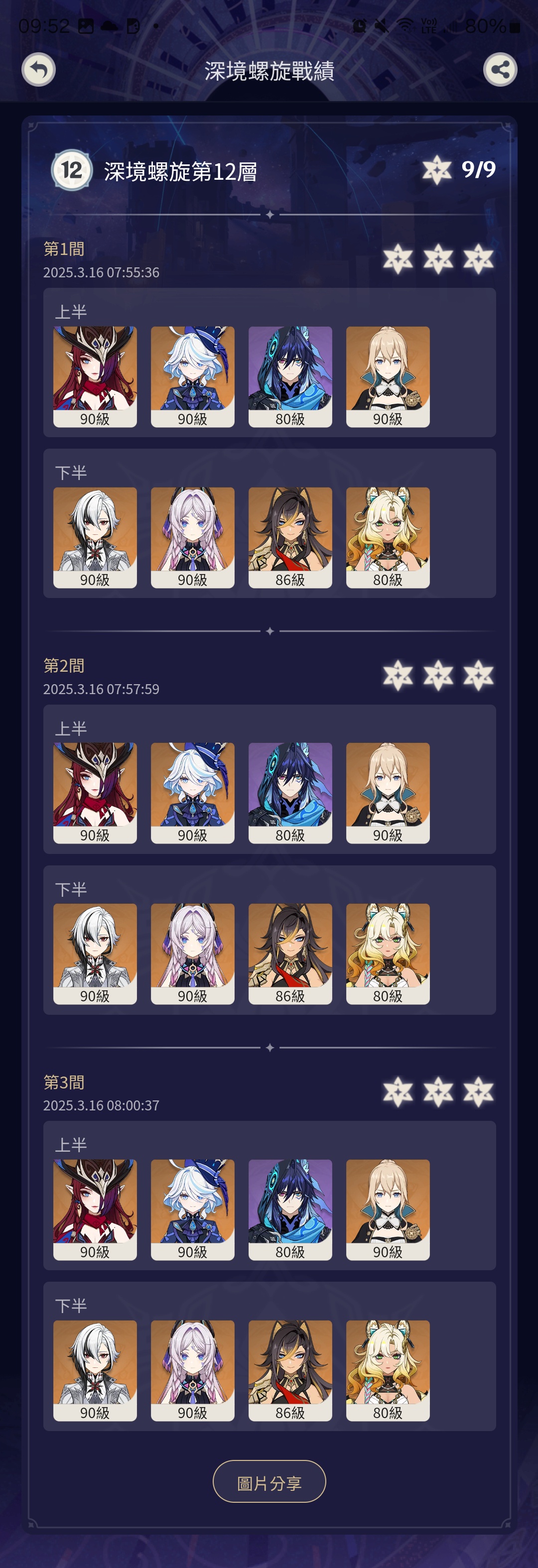The width and height of the screenshot is (538, 1568).
Task: Click the 9/9 star total icon
Action: [x=437, y=170]
